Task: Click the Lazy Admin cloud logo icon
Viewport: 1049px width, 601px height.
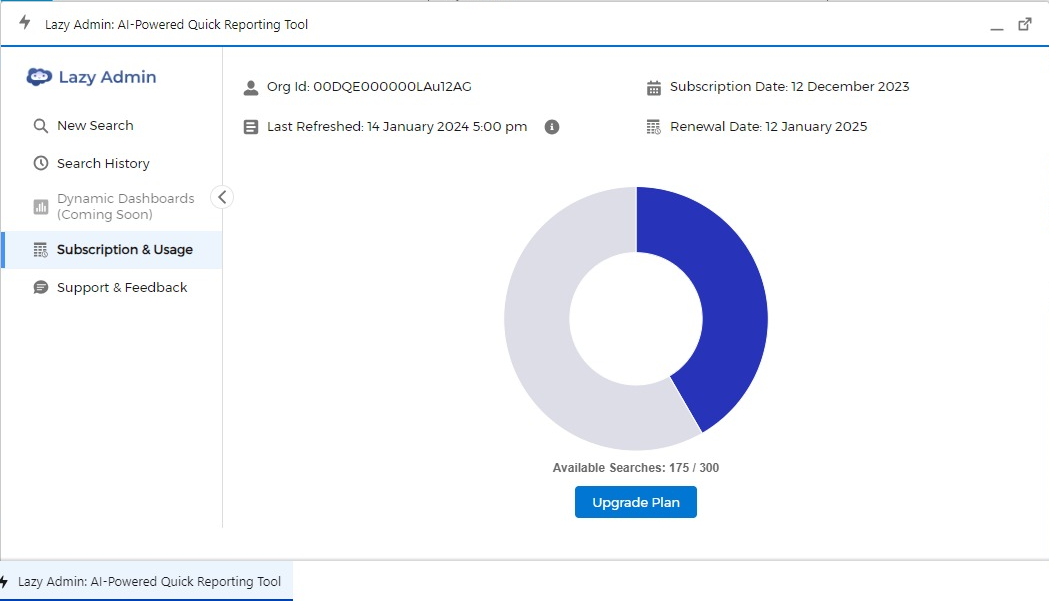Action: click(39, 77)
